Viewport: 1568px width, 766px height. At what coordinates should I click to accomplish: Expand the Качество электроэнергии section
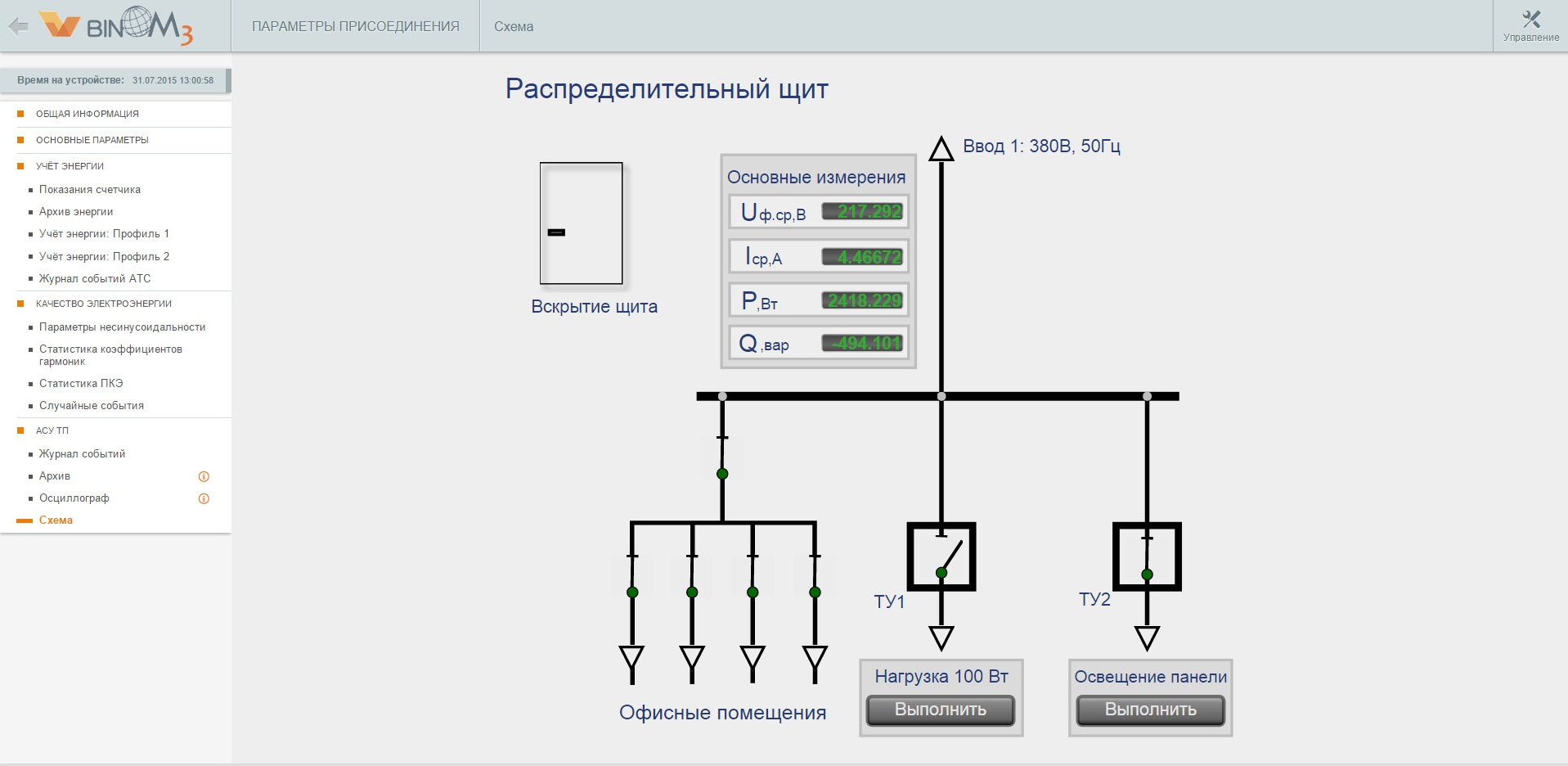pyautogui.click(x=103, y=304)
